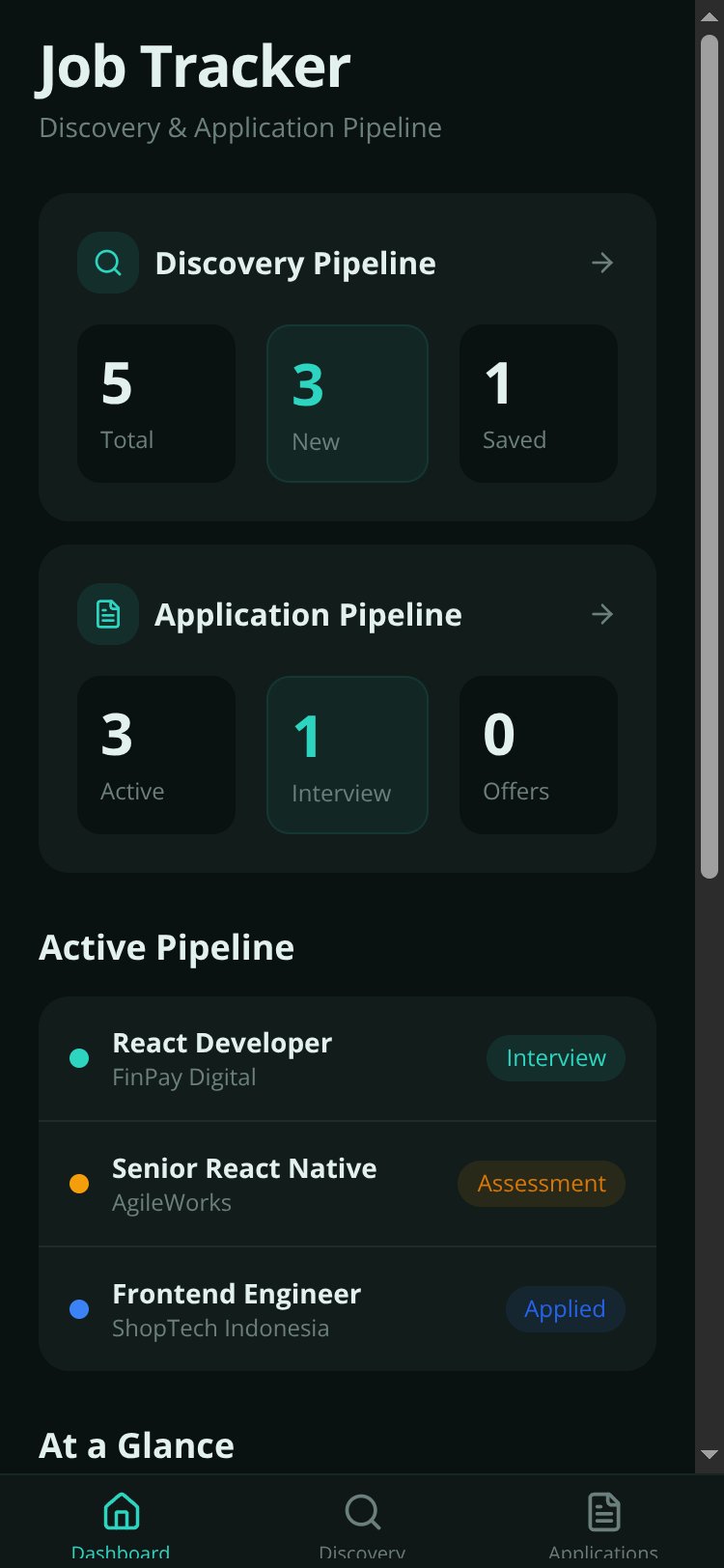
Task: Click the Application Pipeline heading
Action: pos(308,615)
